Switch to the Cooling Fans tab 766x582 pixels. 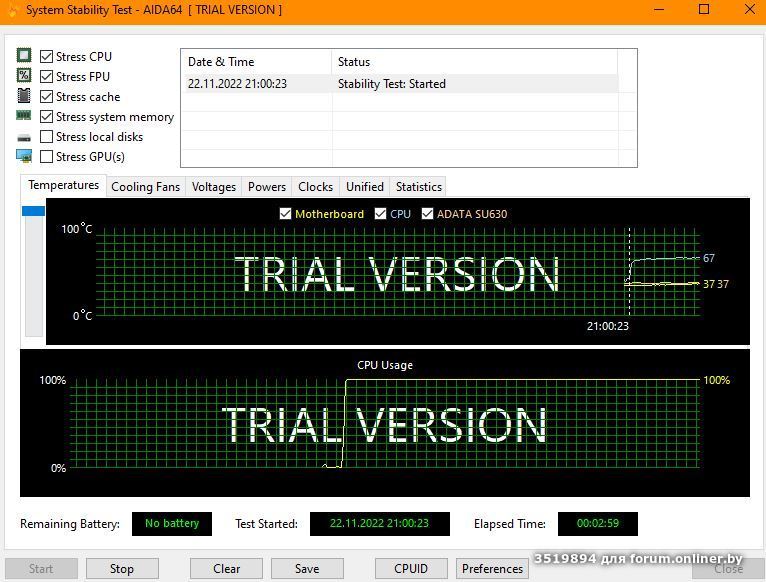pos(146,187)
